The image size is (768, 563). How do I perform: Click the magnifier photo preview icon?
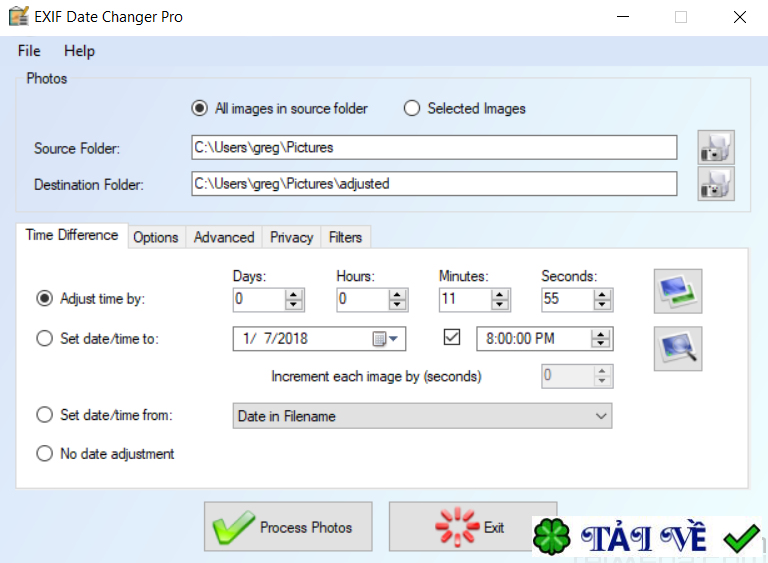tap(678, 348)
